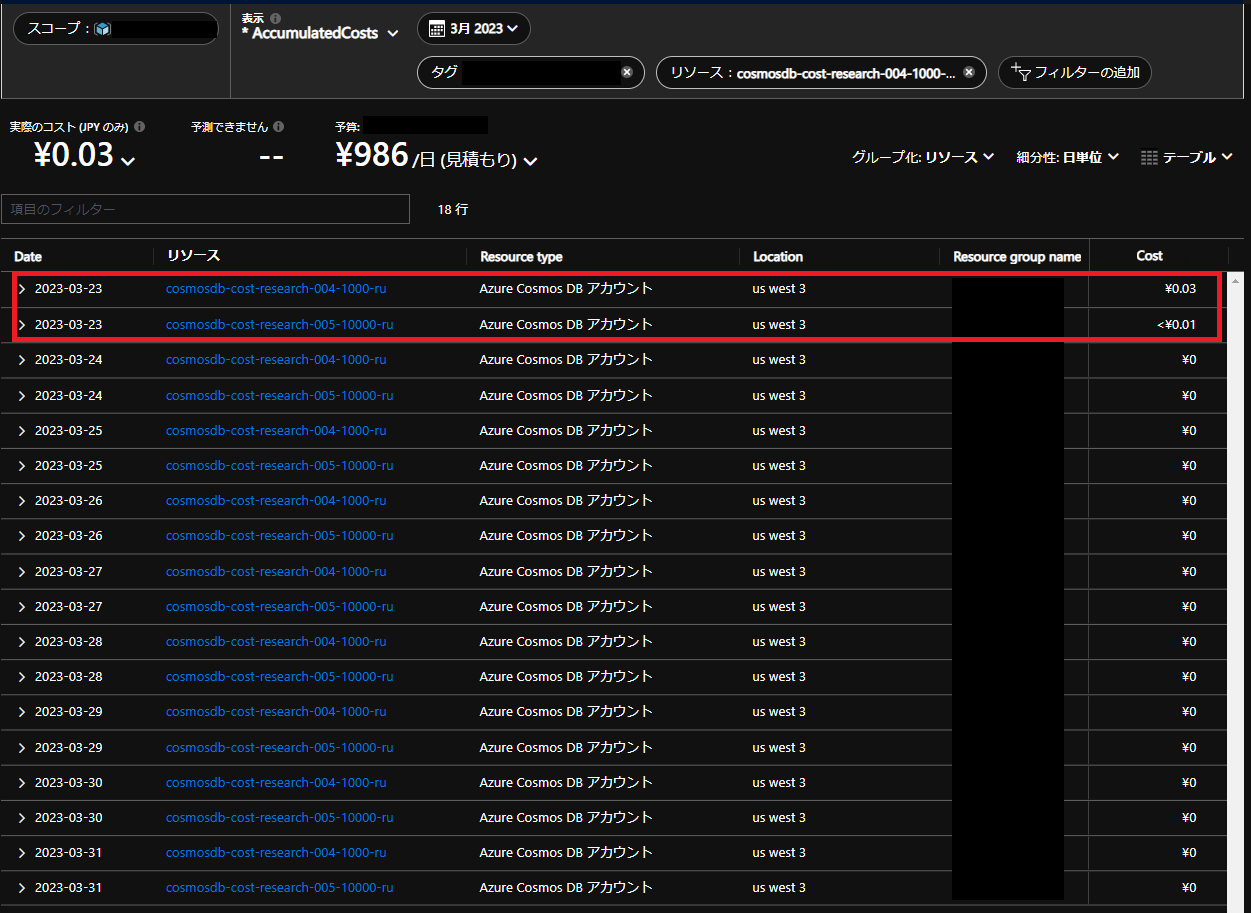1251x913 pixels.
Task: Open the グループ化: リソース dropdown
Action: (923, 157)
